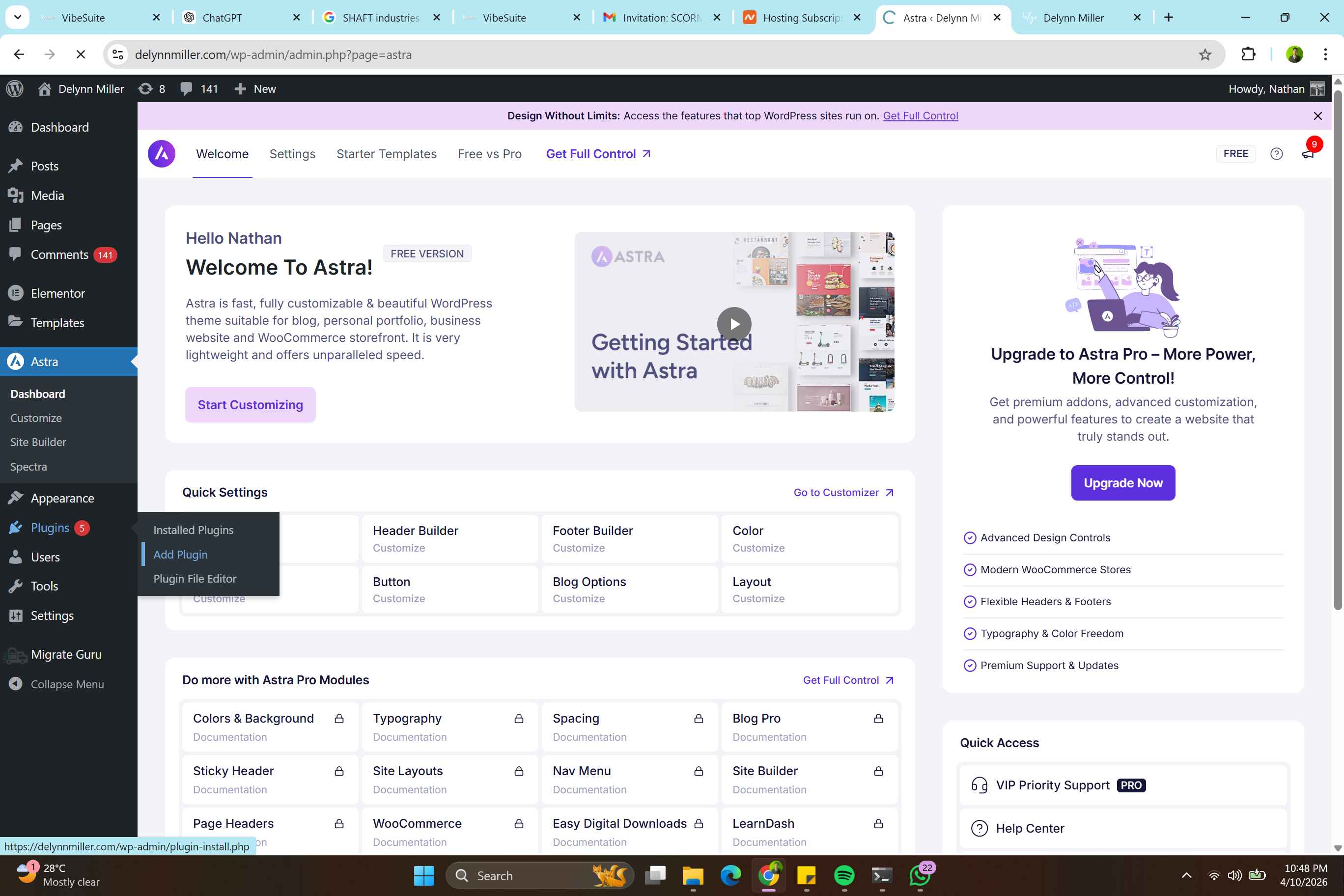Viewport: 1344px width, 896px height.
Task: Open the help question mark icon
Action: (1276, 154)
